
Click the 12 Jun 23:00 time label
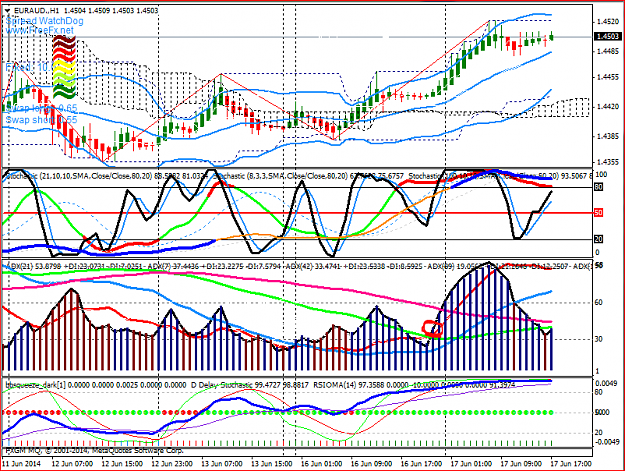point(172,464)
